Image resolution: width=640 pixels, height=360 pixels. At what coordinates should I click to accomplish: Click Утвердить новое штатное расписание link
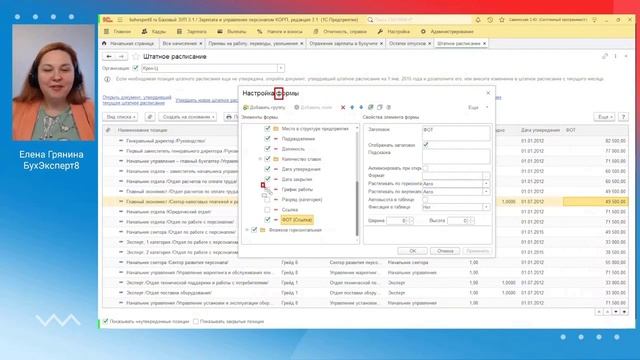[207, 100]
